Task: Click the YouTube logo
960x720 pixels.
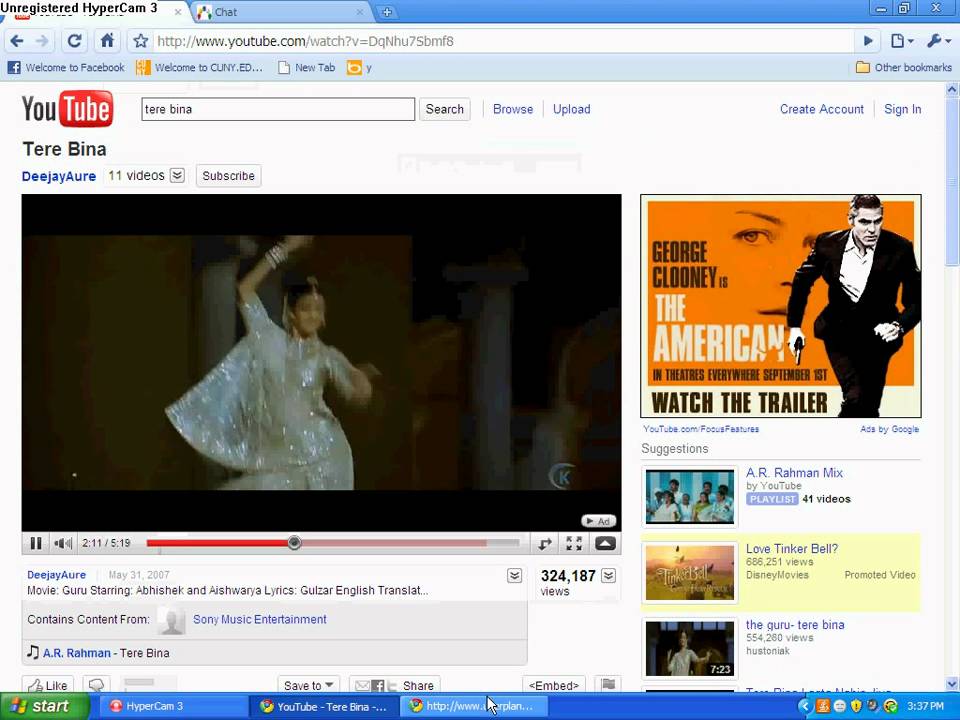Action: pyautogui.click(x=67, y=109)
